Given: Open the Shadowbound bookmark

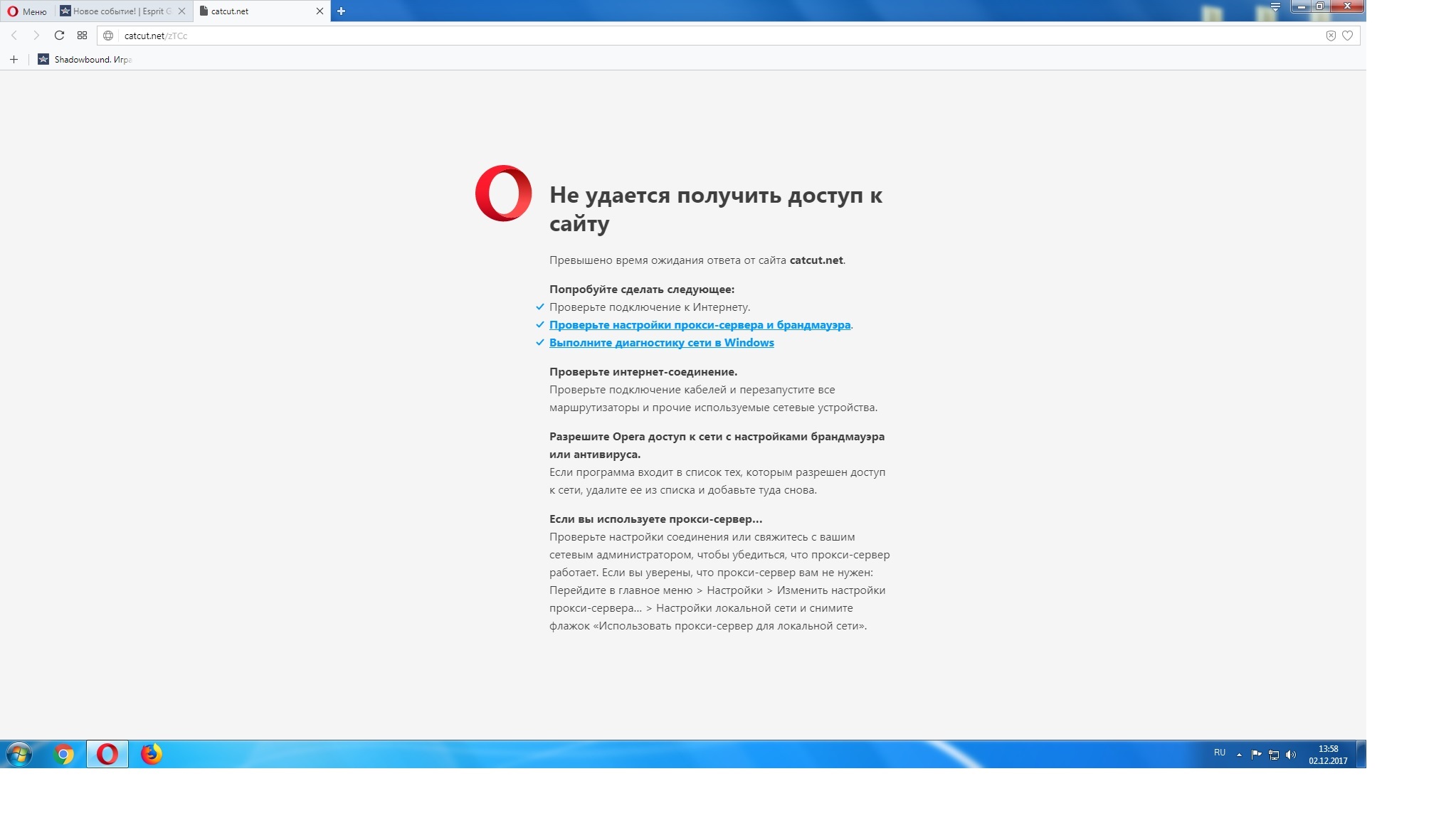Looking at the screenshot, I should tap(85, 60).
